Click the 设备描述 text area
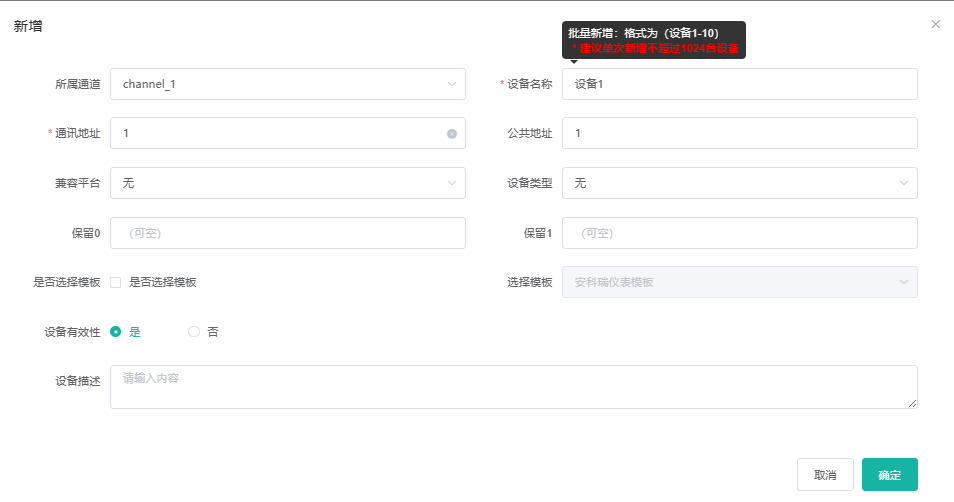The image size is (954, 502). click(514, 387)
